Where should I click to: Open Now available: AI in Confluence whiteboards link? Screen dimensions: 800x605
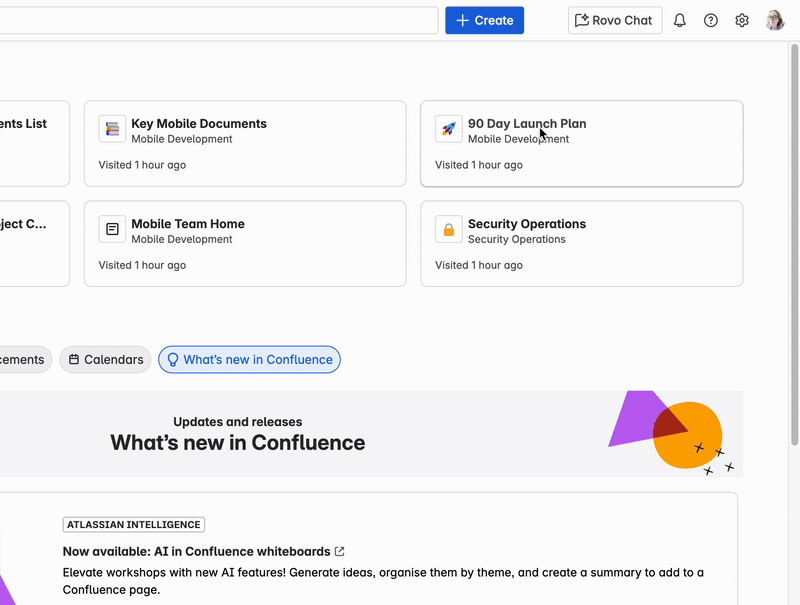196,551
